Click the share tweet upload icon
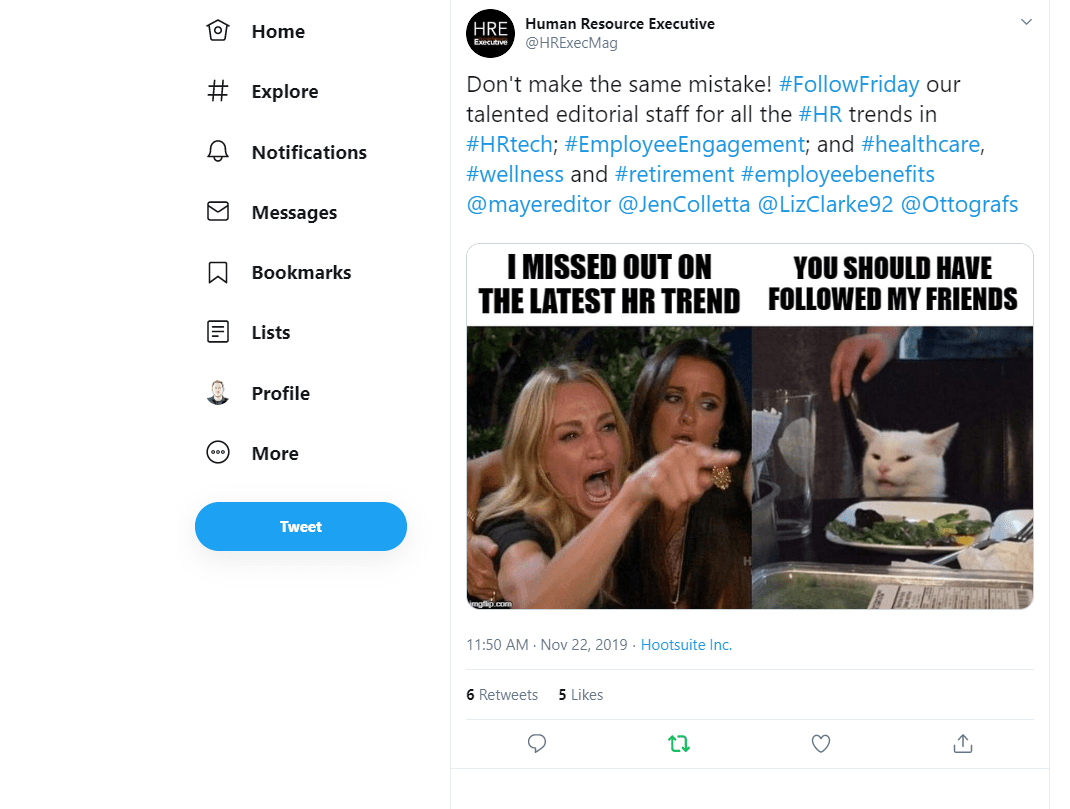 (962, 743)
